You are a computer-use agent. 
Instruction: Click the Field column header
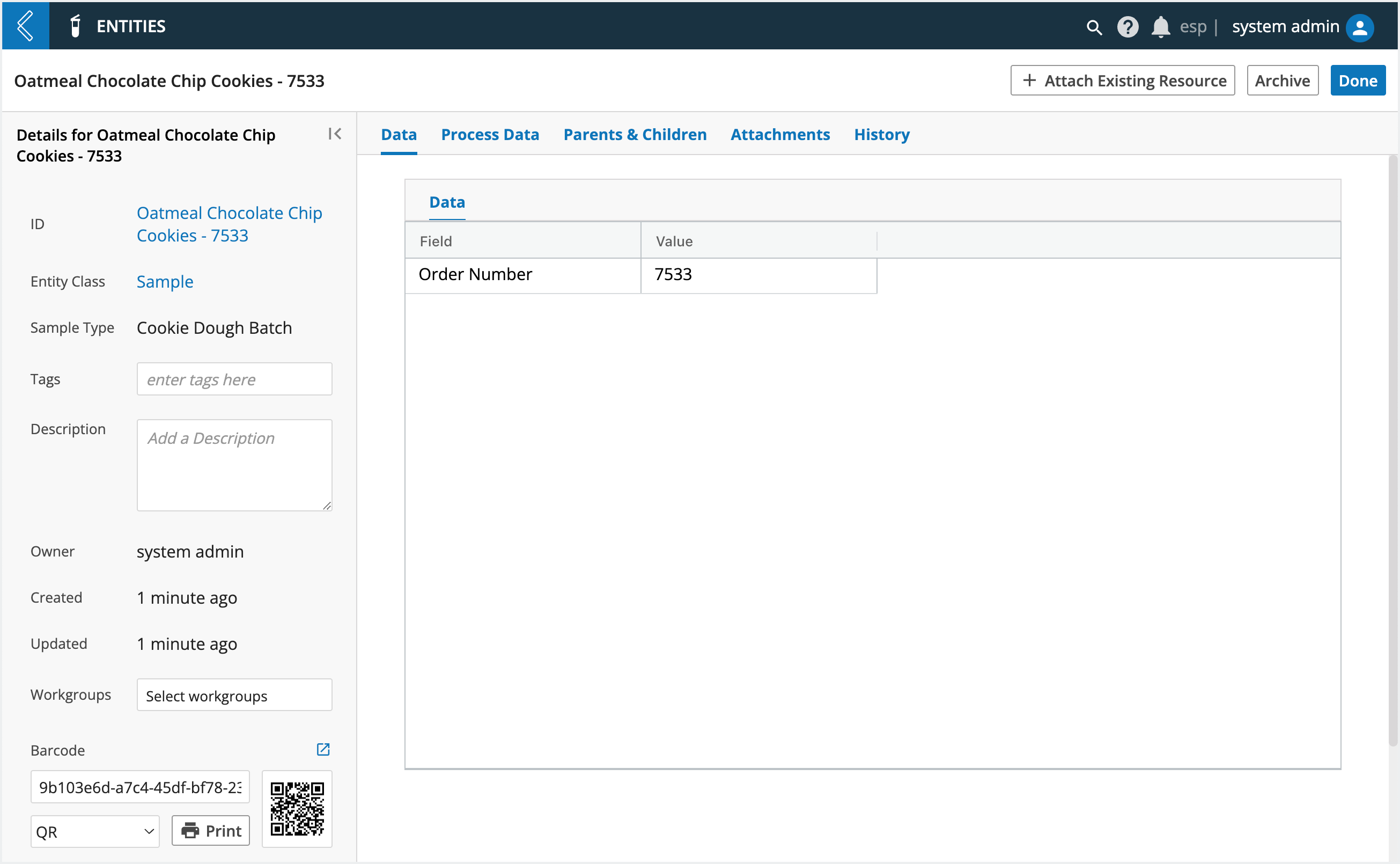(x=522, y=240)
